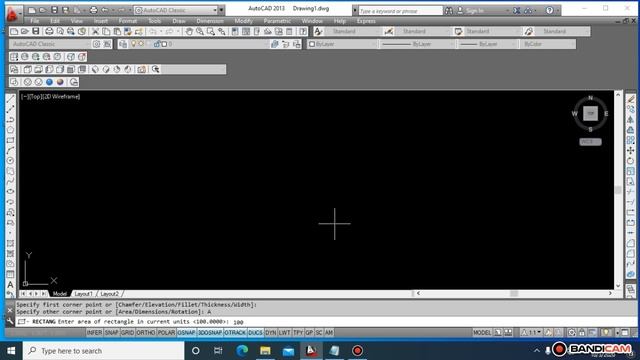Open the AutoCAD application menu logo
The image size is (640, 360).
[x=12, y=13]
